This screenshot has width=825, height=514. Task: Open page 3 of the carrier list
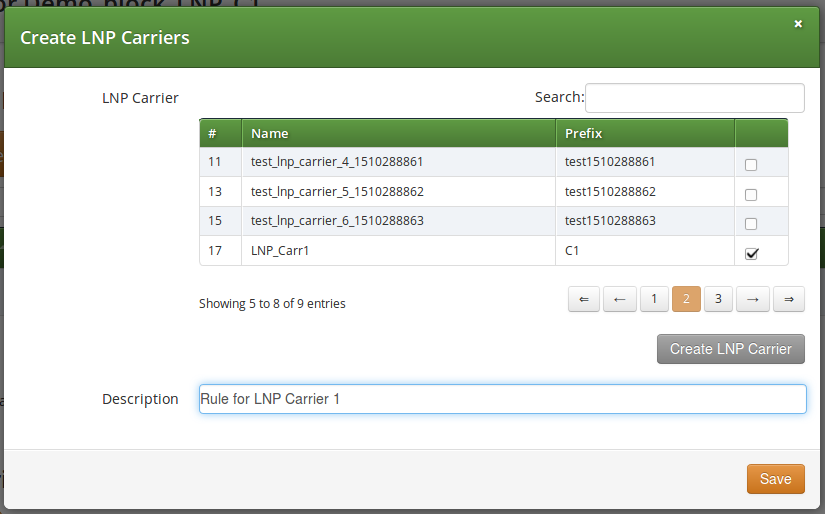pyautogui.click(x=718, y=299)
